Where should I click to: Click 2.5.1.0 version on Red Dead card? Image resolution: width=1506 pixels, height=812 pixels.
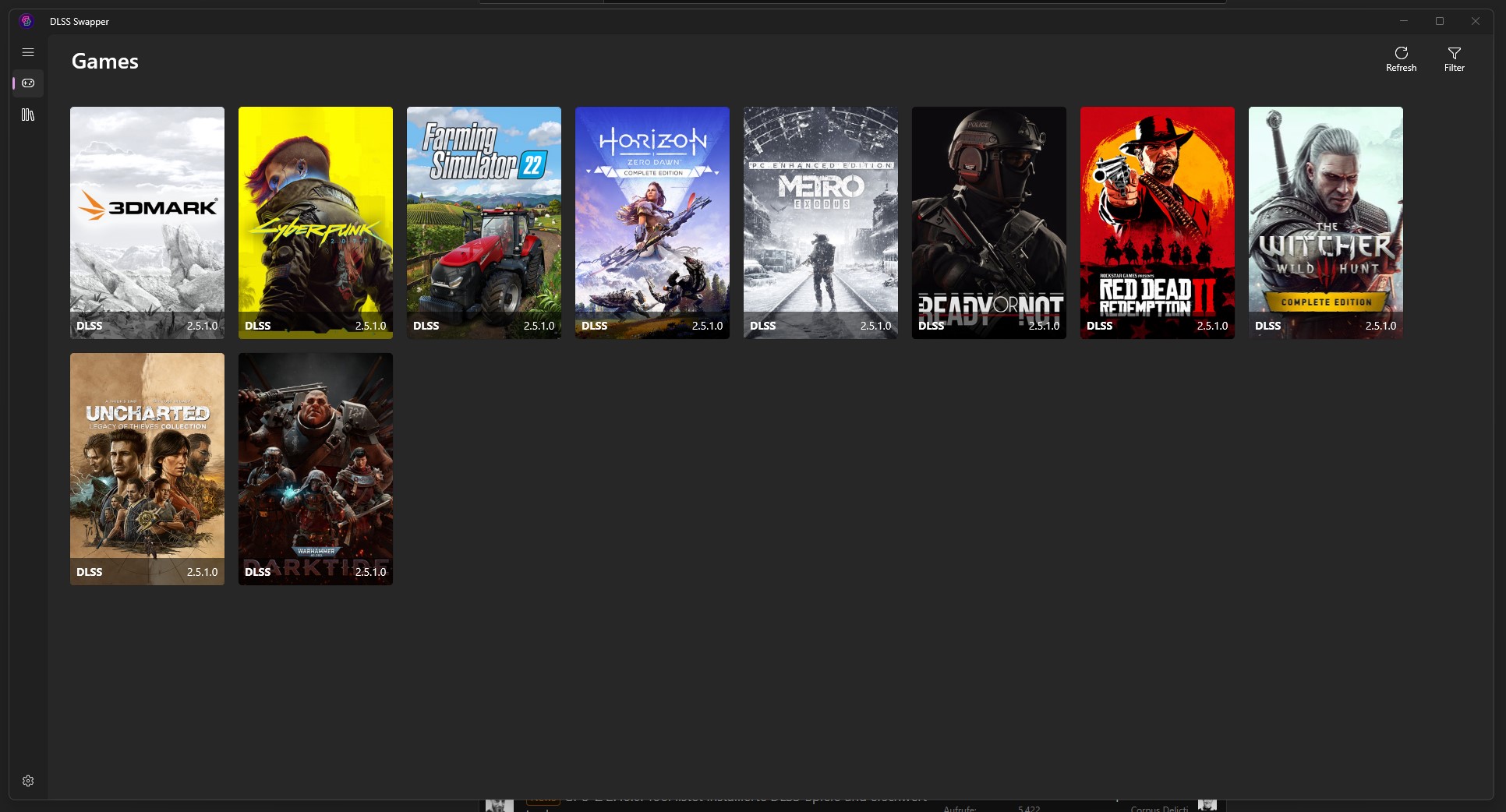(1212, 326)
